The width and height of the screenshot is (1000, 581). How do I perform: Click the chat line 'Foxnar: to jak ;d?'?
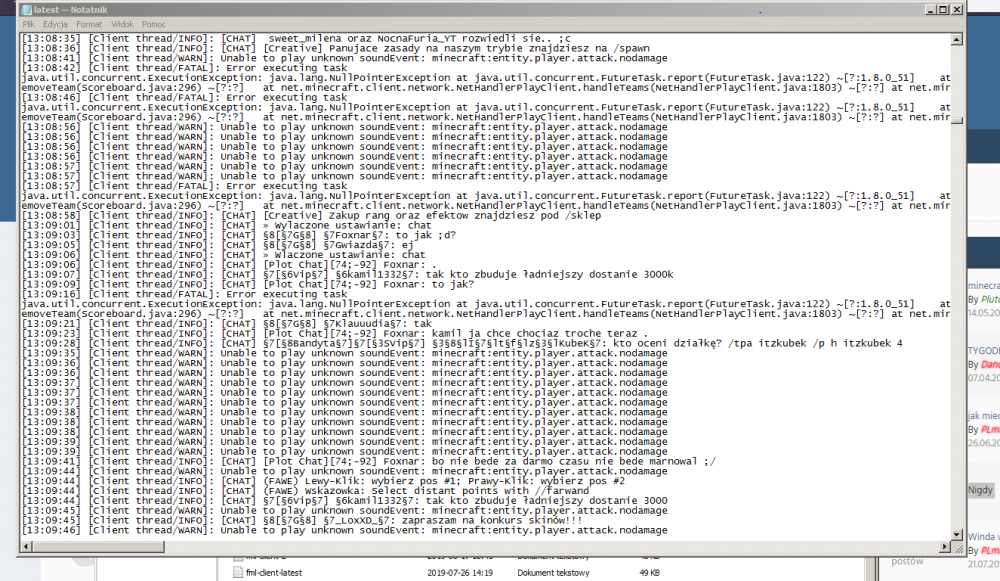coord(239,235)
